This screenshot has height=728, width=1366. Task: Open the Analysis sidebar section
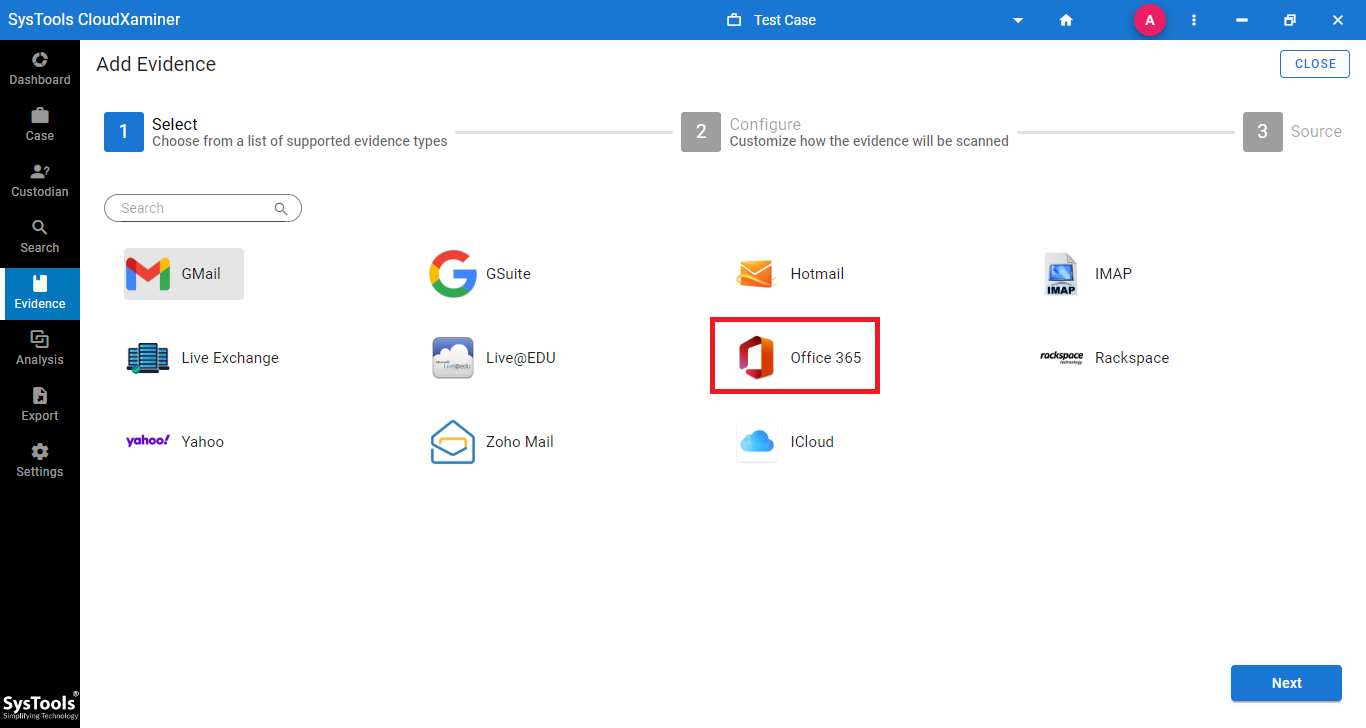(40, 348)
